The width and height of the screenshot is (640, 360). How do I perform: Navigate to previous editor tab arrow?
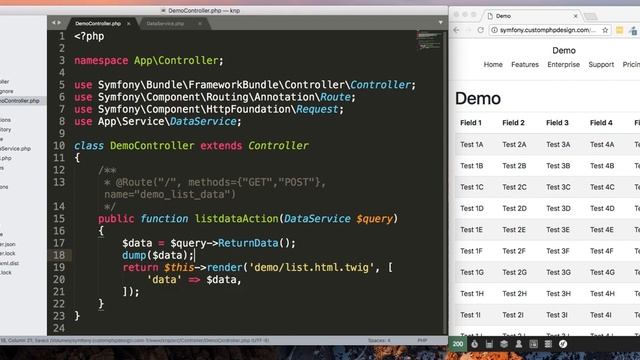[x=53, y=23]
